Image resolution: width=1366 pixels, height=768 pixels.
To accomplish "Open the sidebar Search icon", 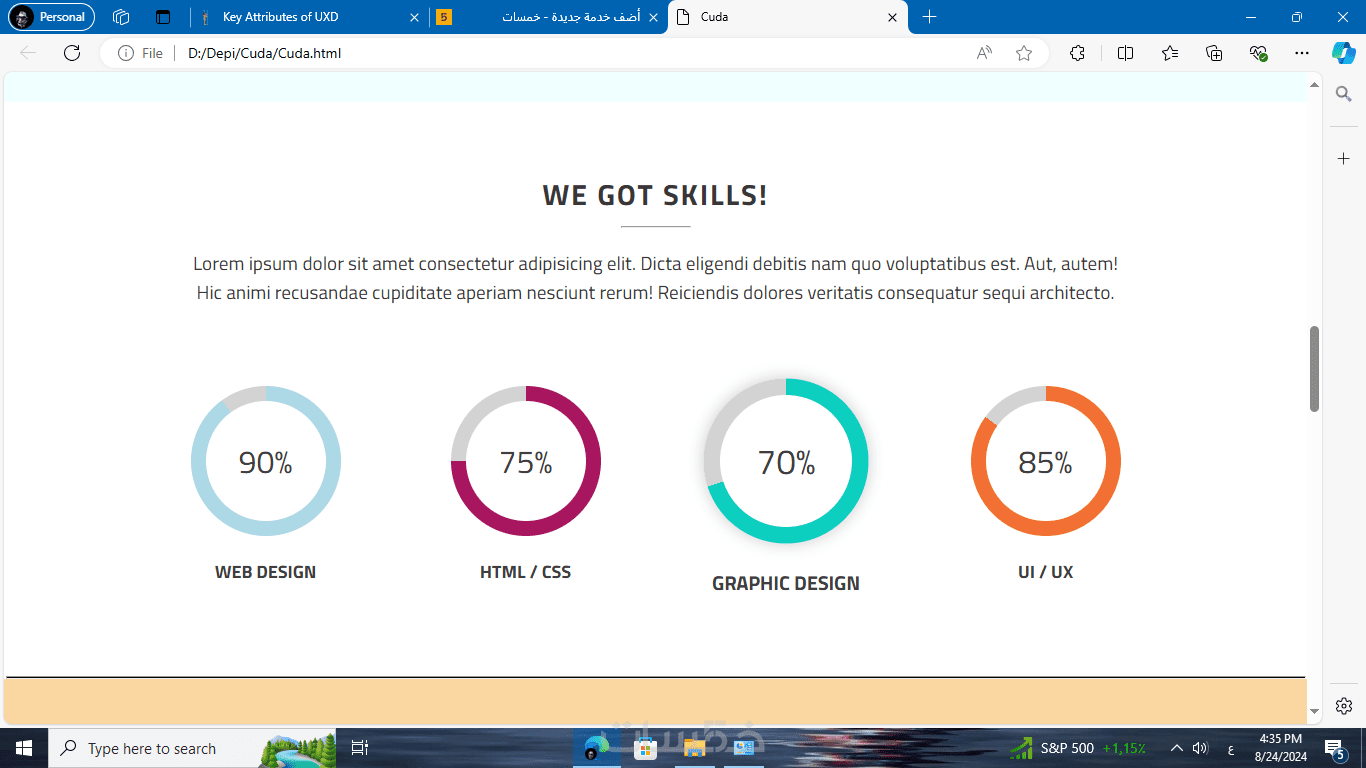I will tap(1344, 94).
